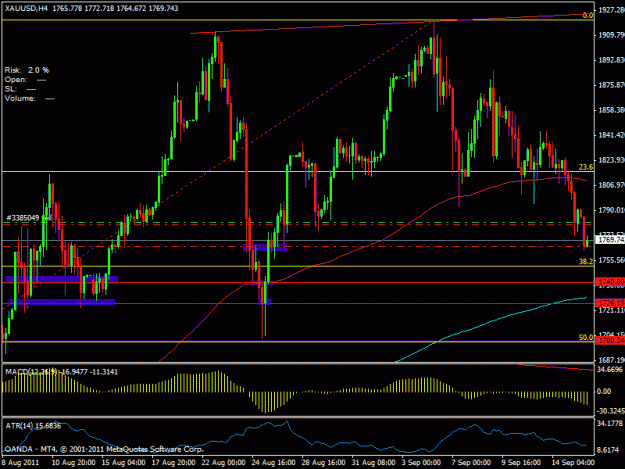Click the 28 Aug 16:00 time label
This screenshot has height=469, width=625.
click(x=323, y=463)
